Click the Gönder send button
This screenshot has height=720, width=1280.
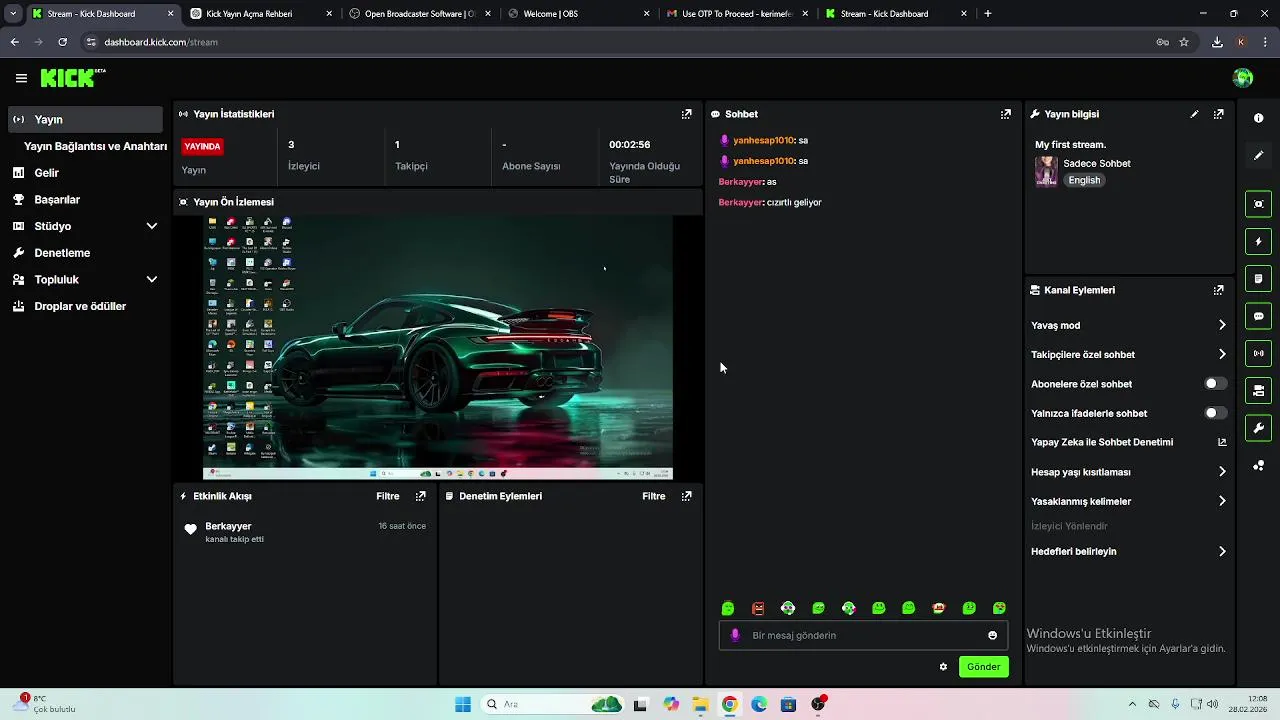[x=983, y=667]
